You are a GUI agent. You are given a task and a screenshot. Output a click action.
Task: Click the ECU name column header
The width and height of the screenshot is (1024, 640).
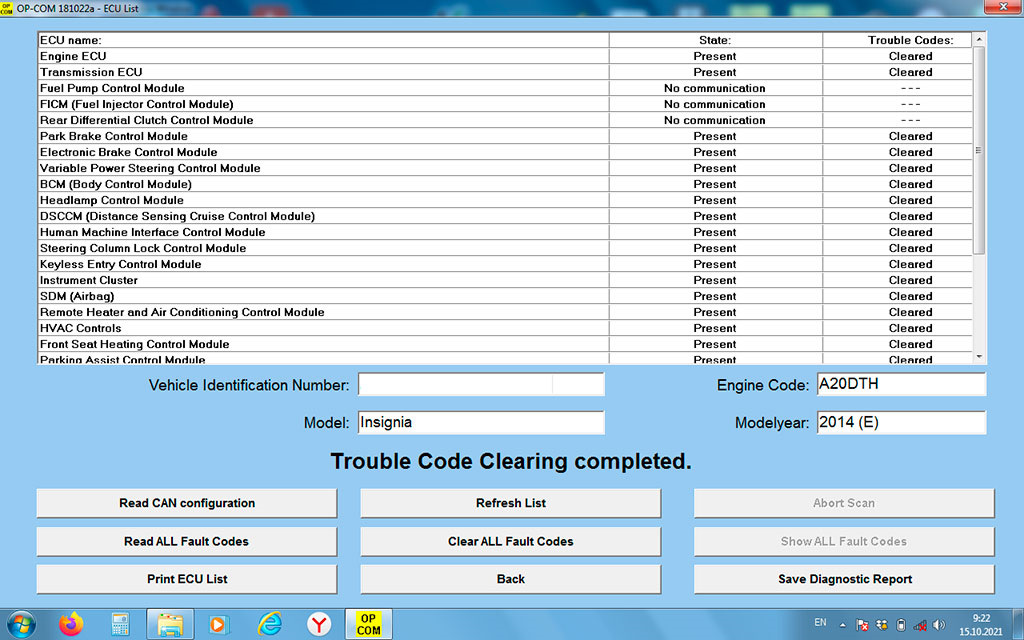323,40
